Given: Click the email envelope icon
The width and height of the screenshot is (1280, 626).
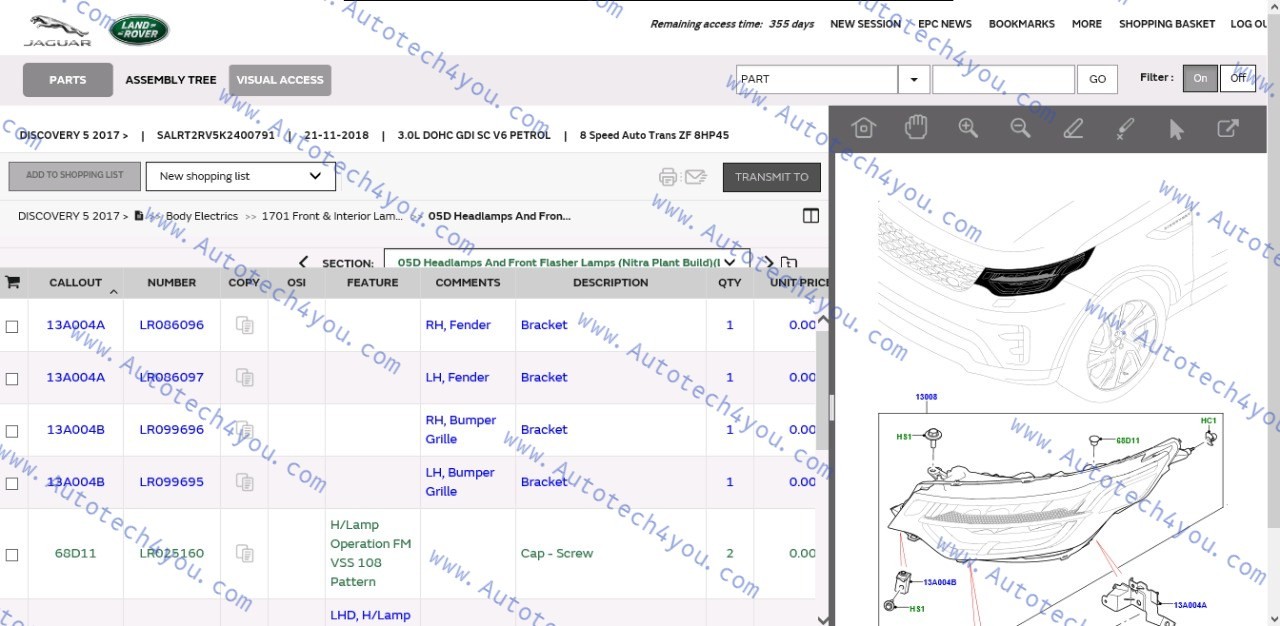Looking at the screenshot, I should (x=695, y=177).
